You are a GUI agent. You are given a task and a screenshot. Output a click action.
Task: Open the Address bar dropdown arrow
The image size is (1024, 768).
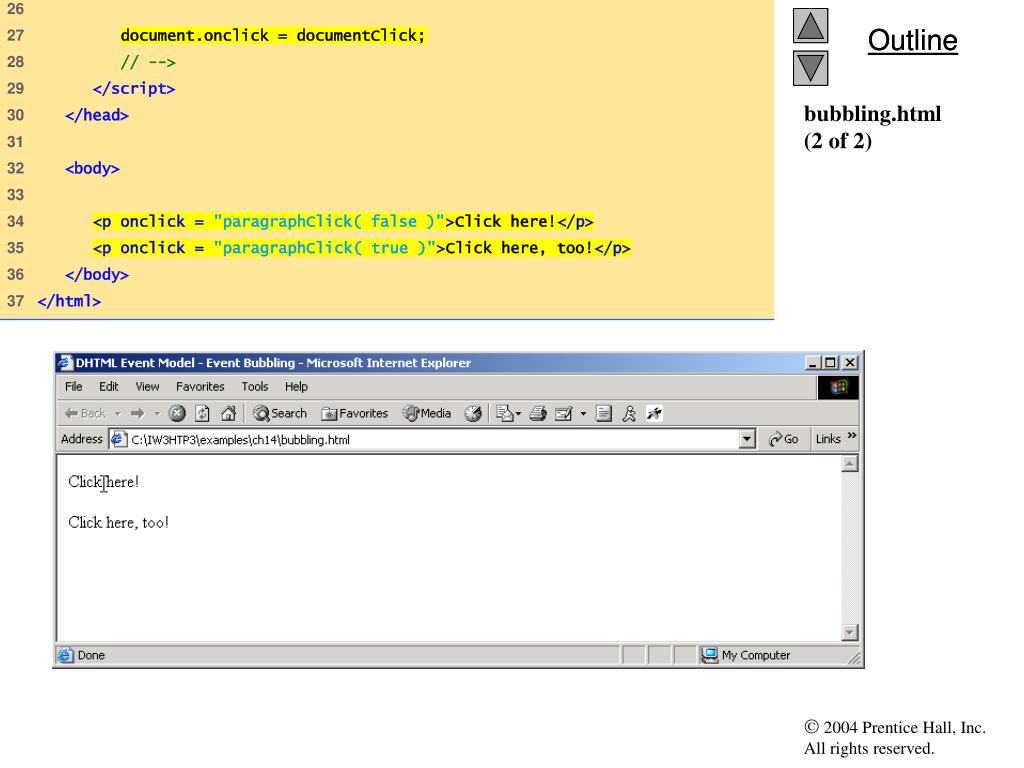[747, 439]
